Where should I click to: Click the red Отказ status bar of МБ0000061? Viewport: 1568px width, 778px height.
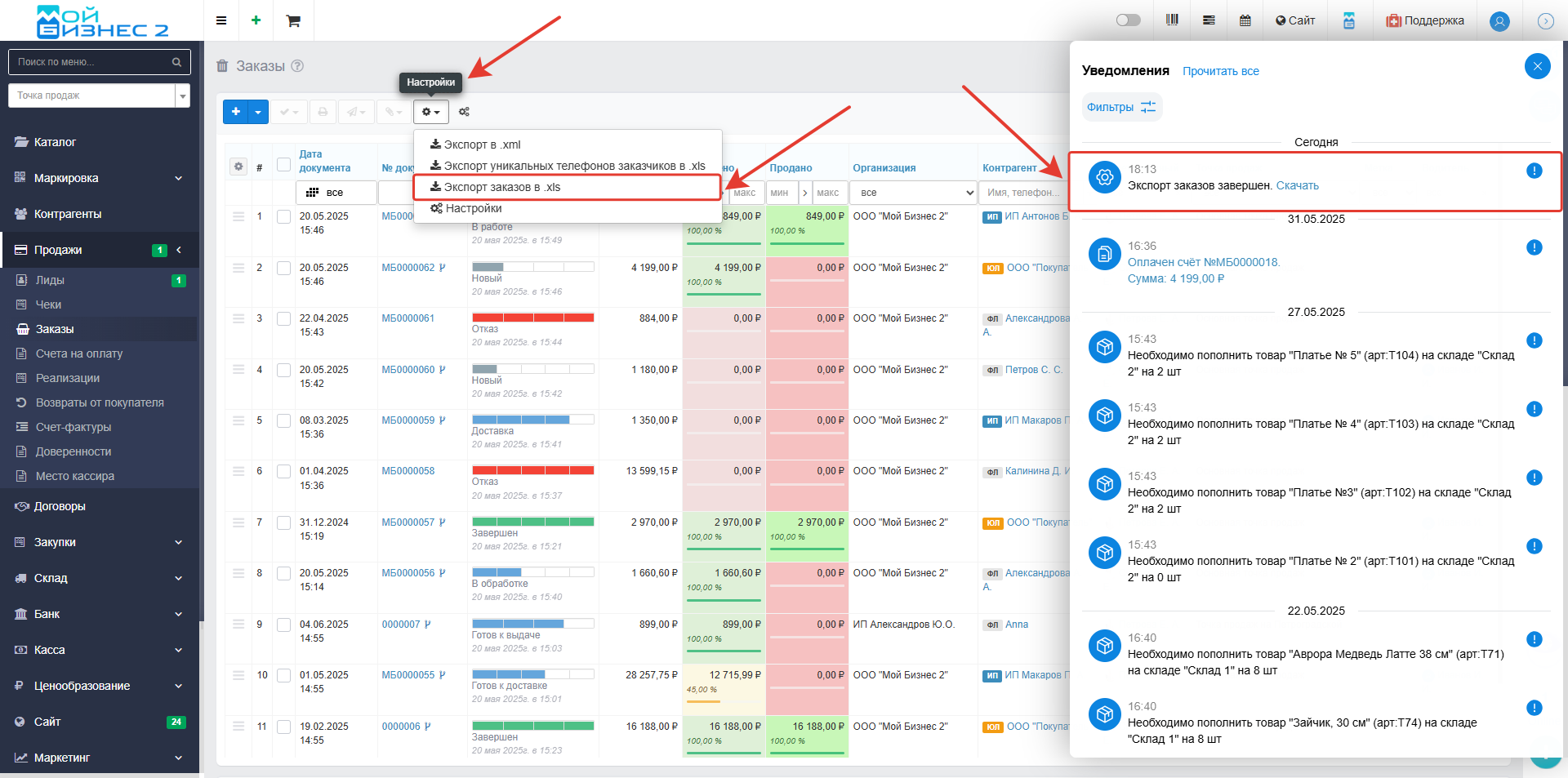click(x=532, y=318)
